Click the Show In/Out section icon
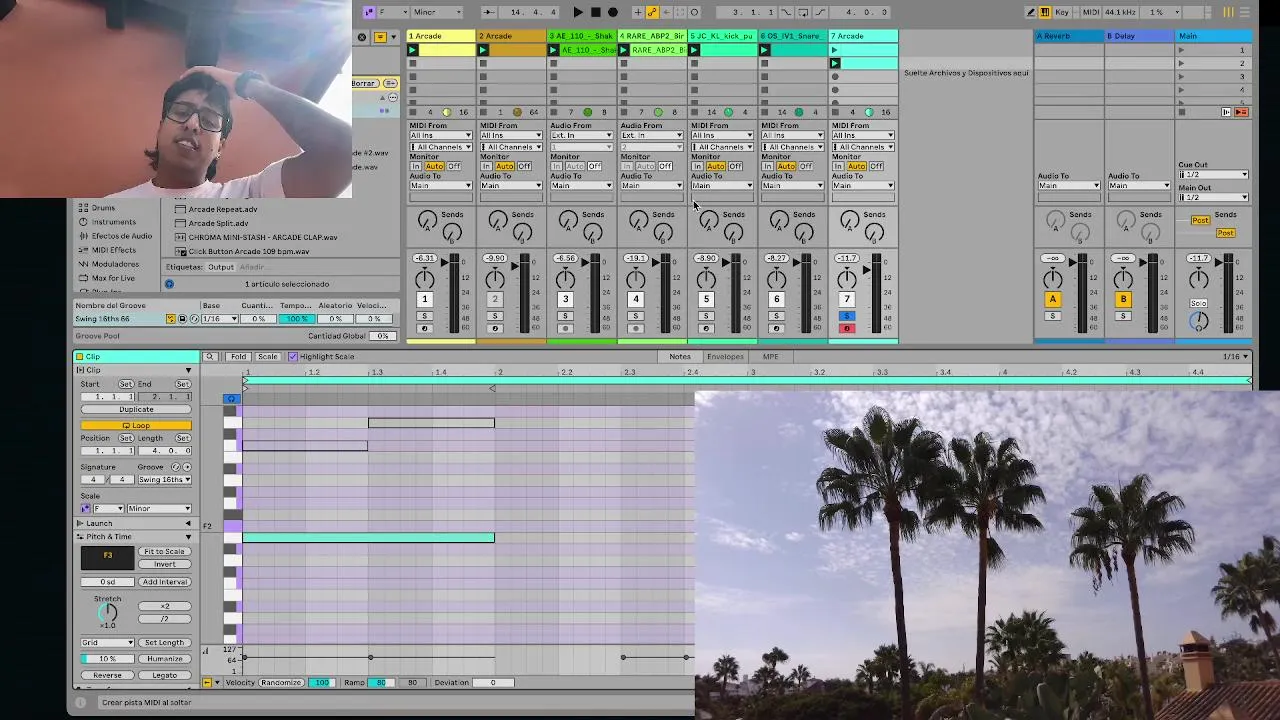The height and width of the screenshot is (720, 1280). pyautogui.click(x=1226, y=112)
